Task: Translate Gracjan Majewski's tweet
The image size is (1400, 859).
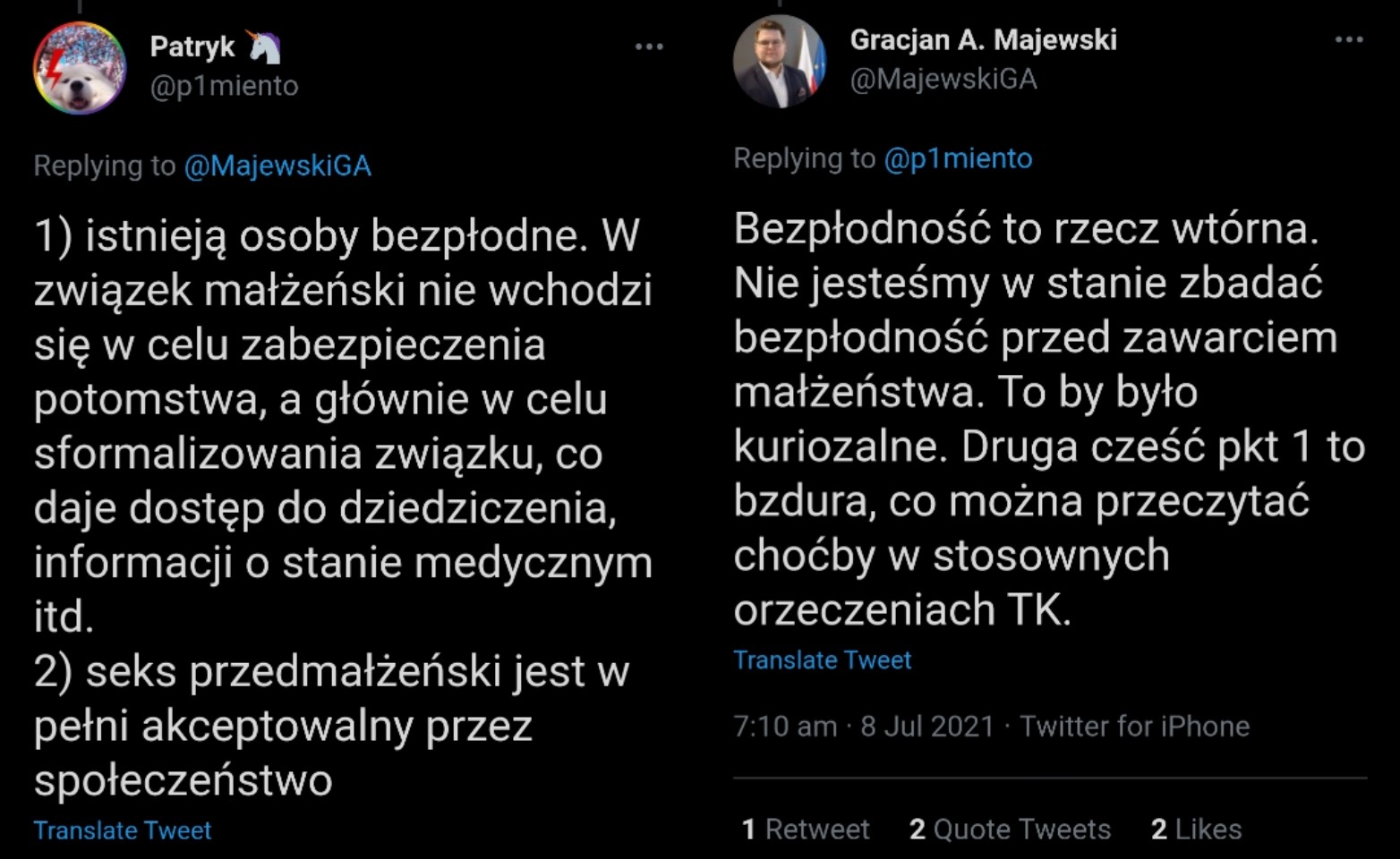Action: (x=822, y=660)
